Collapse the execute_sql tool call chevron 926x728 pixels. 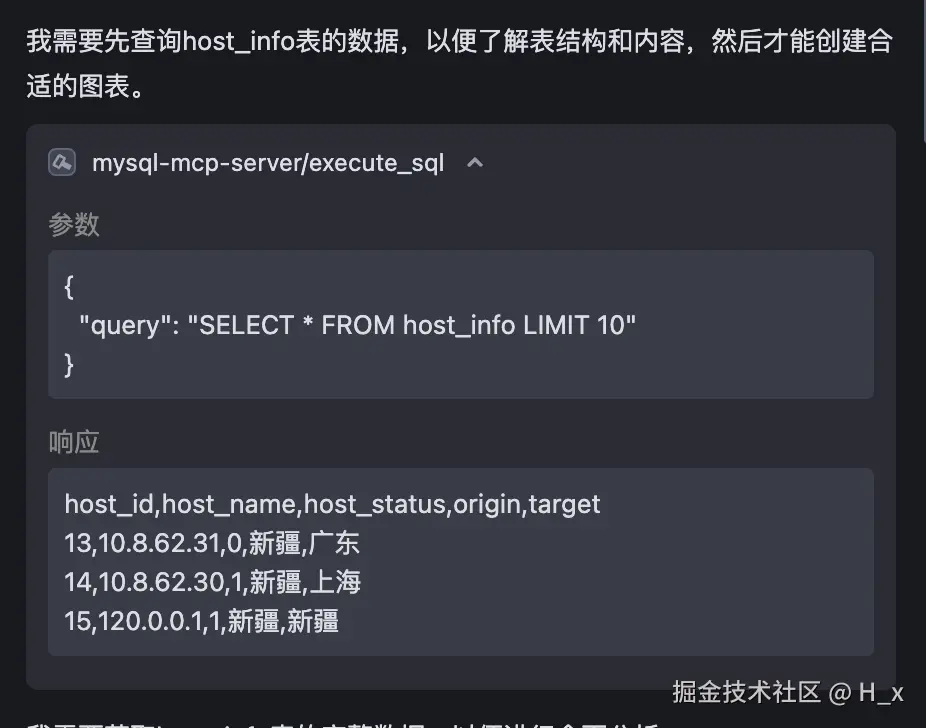click(475, 162)
